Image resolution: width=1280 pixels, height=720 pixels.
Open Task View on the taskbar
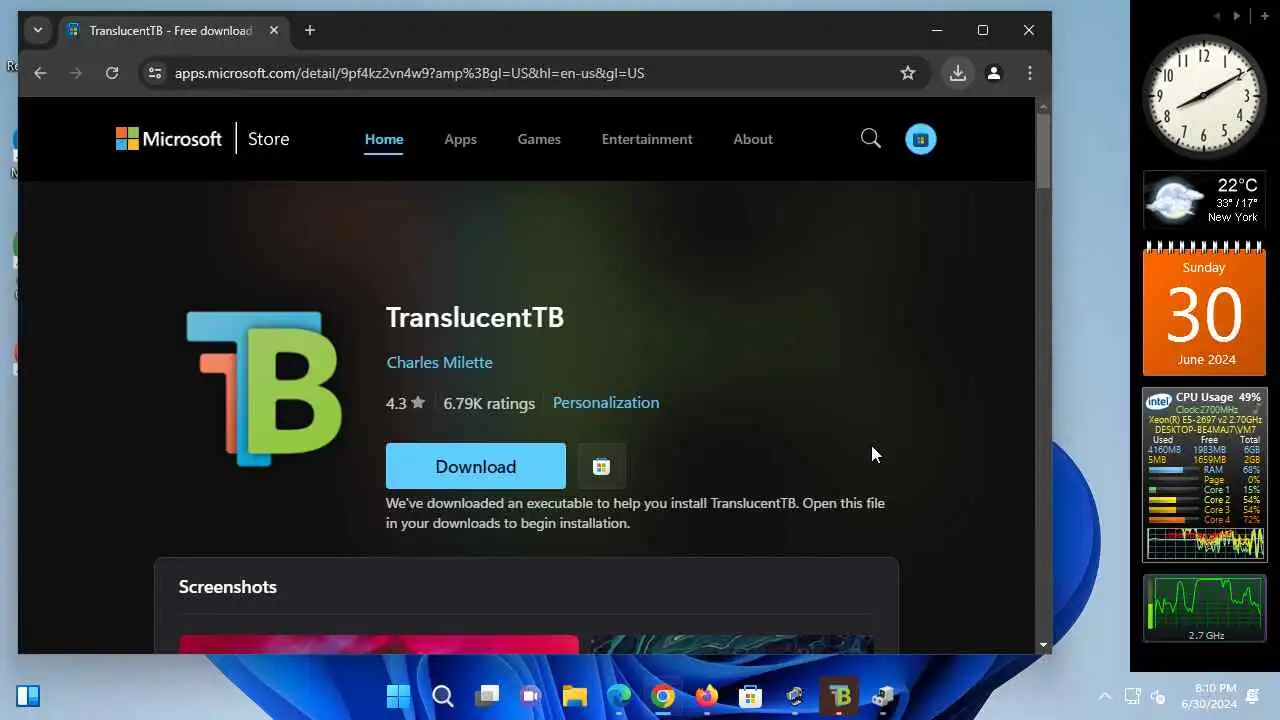point(487,696)
